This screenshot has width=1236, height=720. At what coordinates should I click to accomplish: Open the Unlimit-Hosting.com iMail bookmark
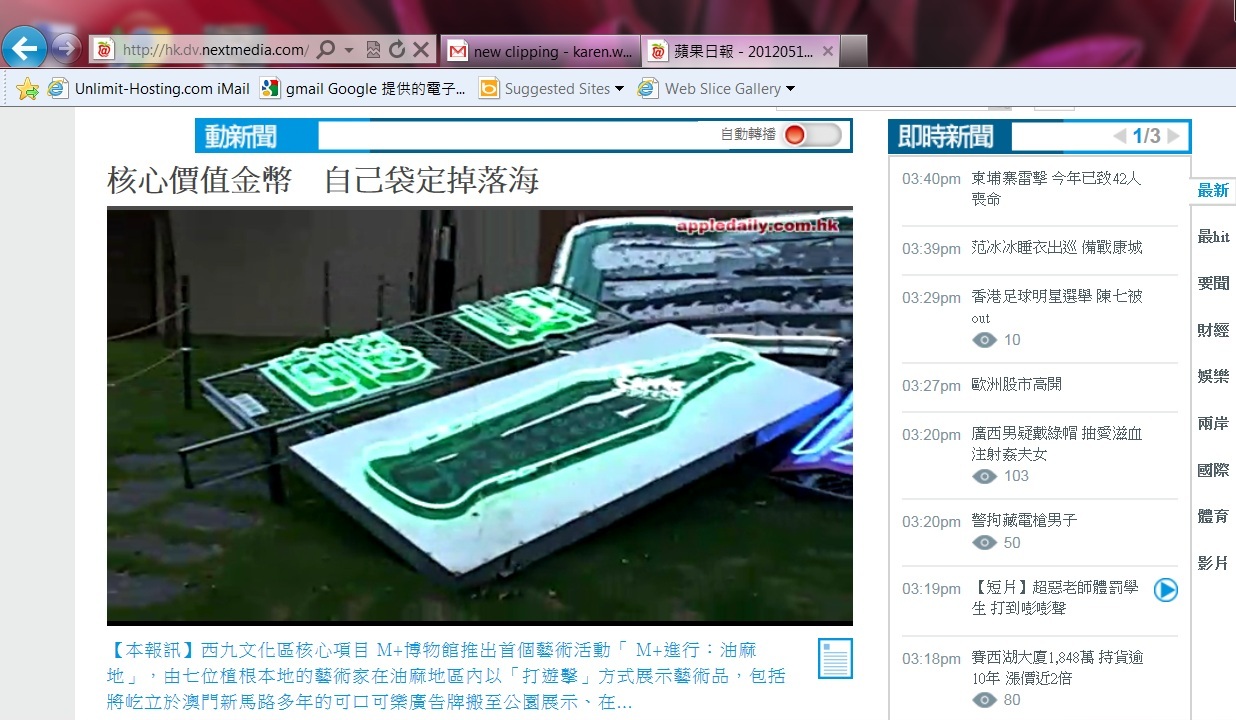click(150, 89)
